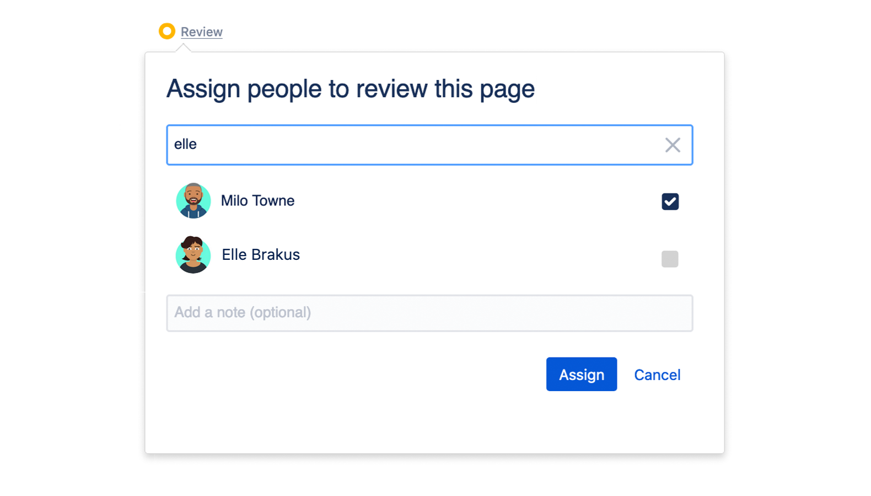Click Elle Brakus's avatar picture

[193, 255]
